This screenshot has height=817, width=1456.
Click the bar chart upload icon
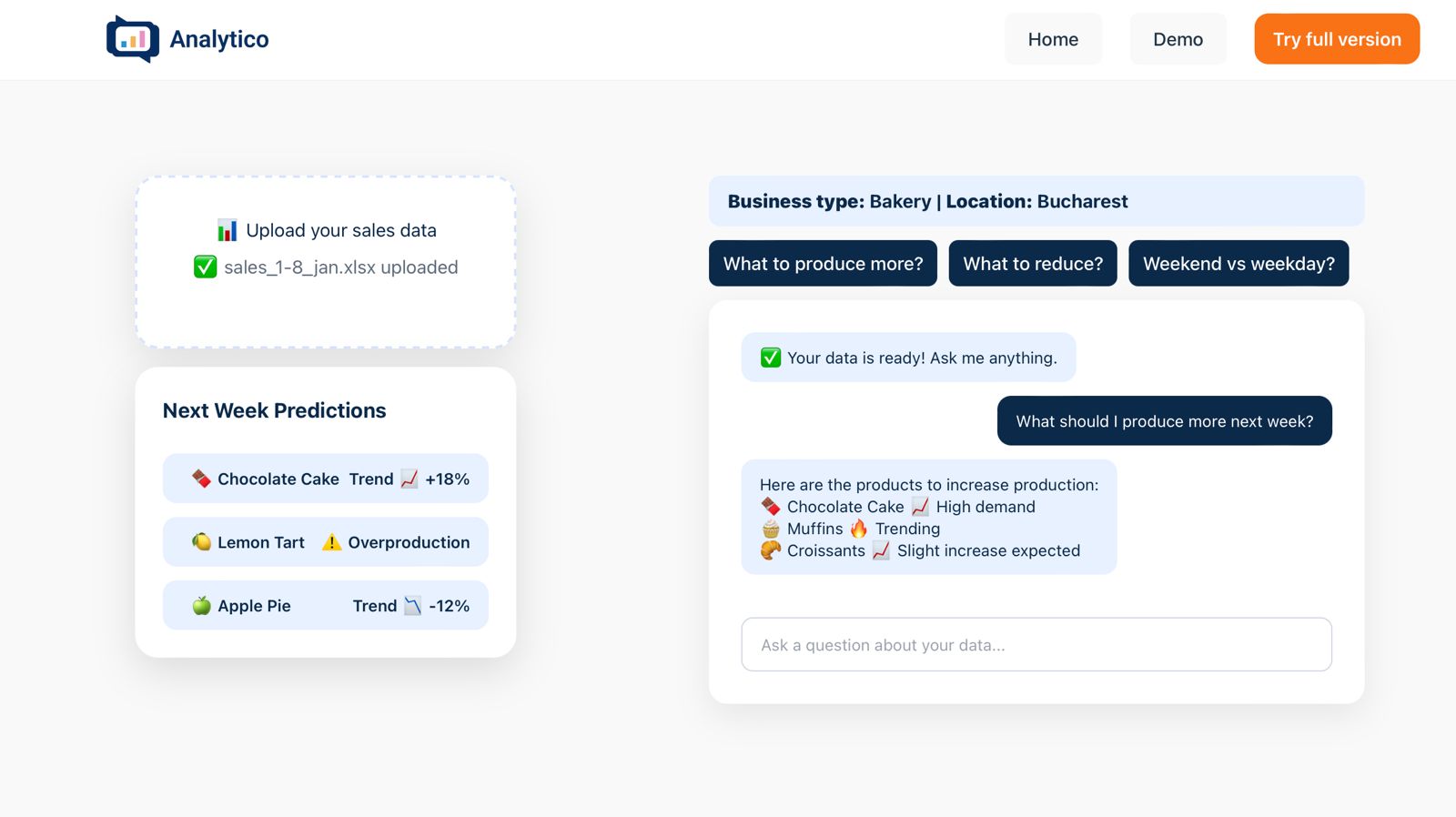coord(227,230)
